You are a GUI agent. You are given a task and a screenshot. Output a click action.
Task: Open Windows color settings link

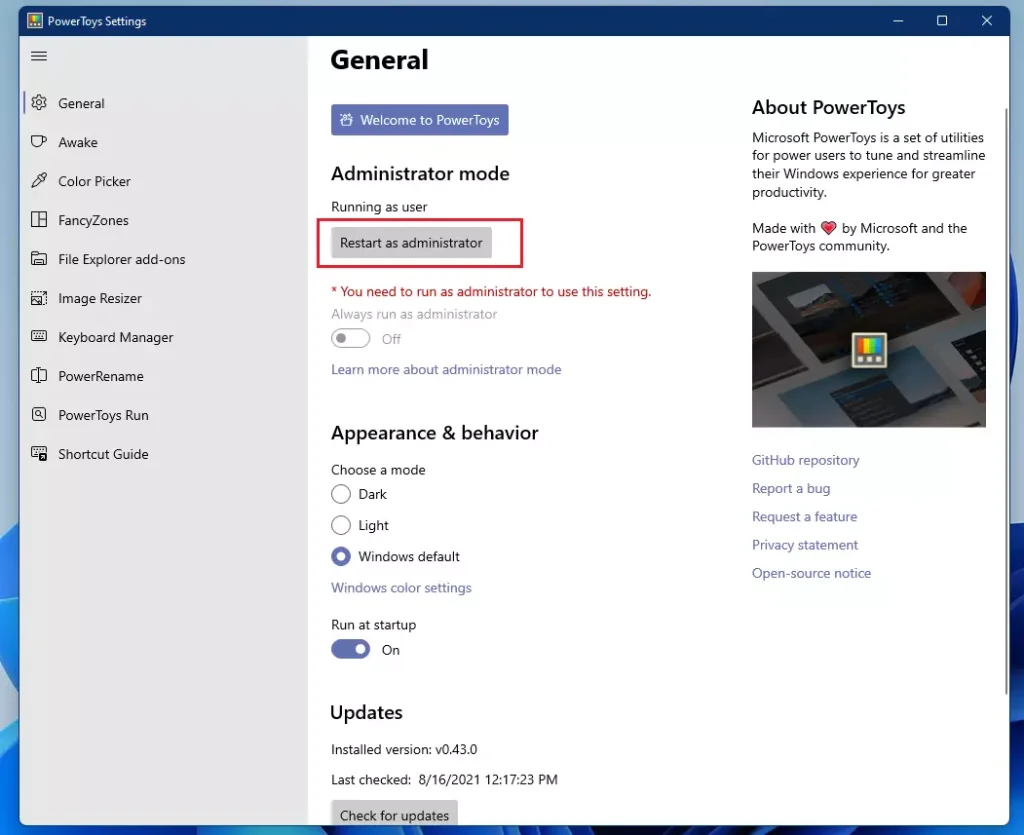[401, 588]
